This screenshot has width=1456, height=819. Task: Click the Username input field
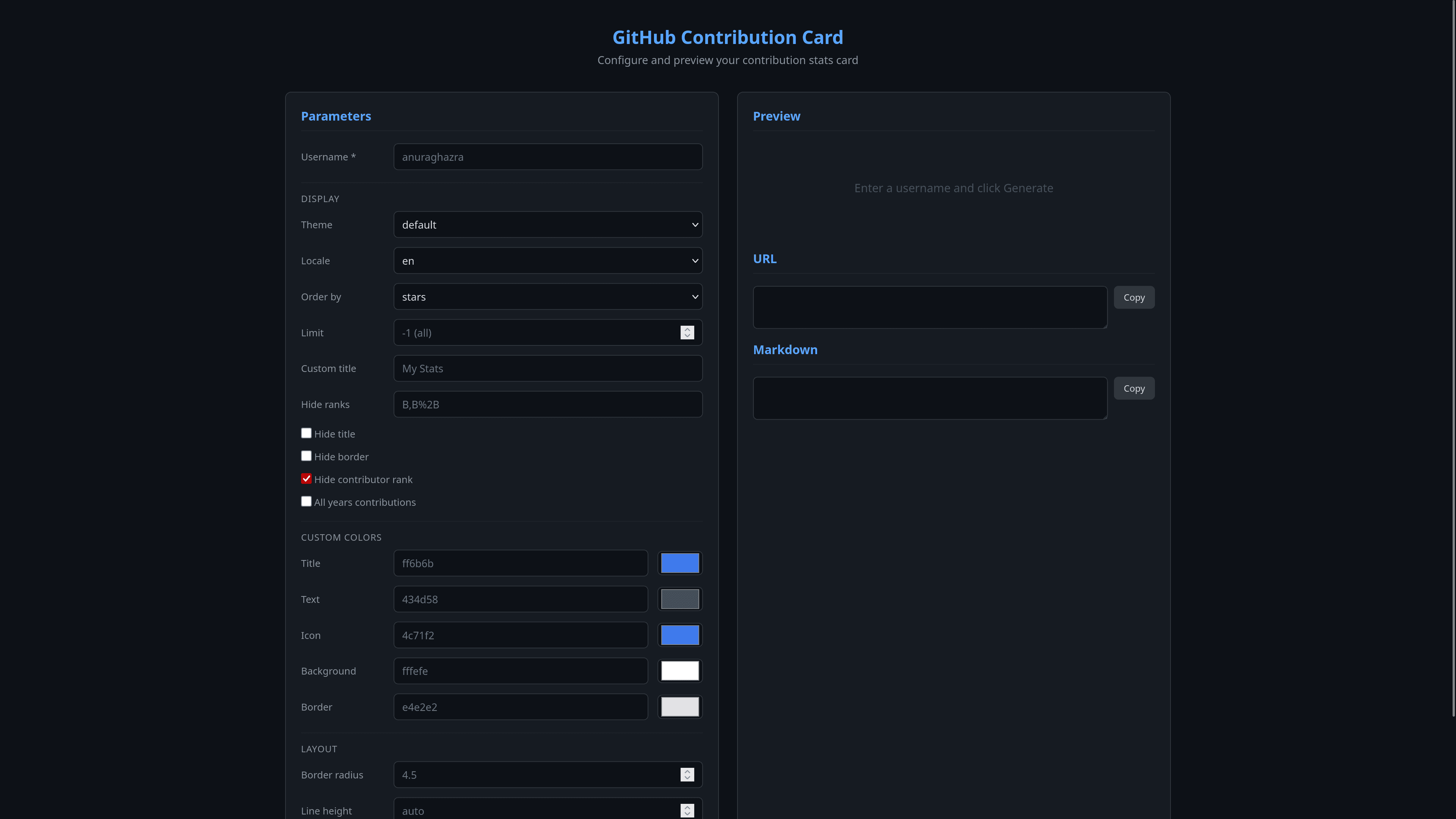point(548,157)
